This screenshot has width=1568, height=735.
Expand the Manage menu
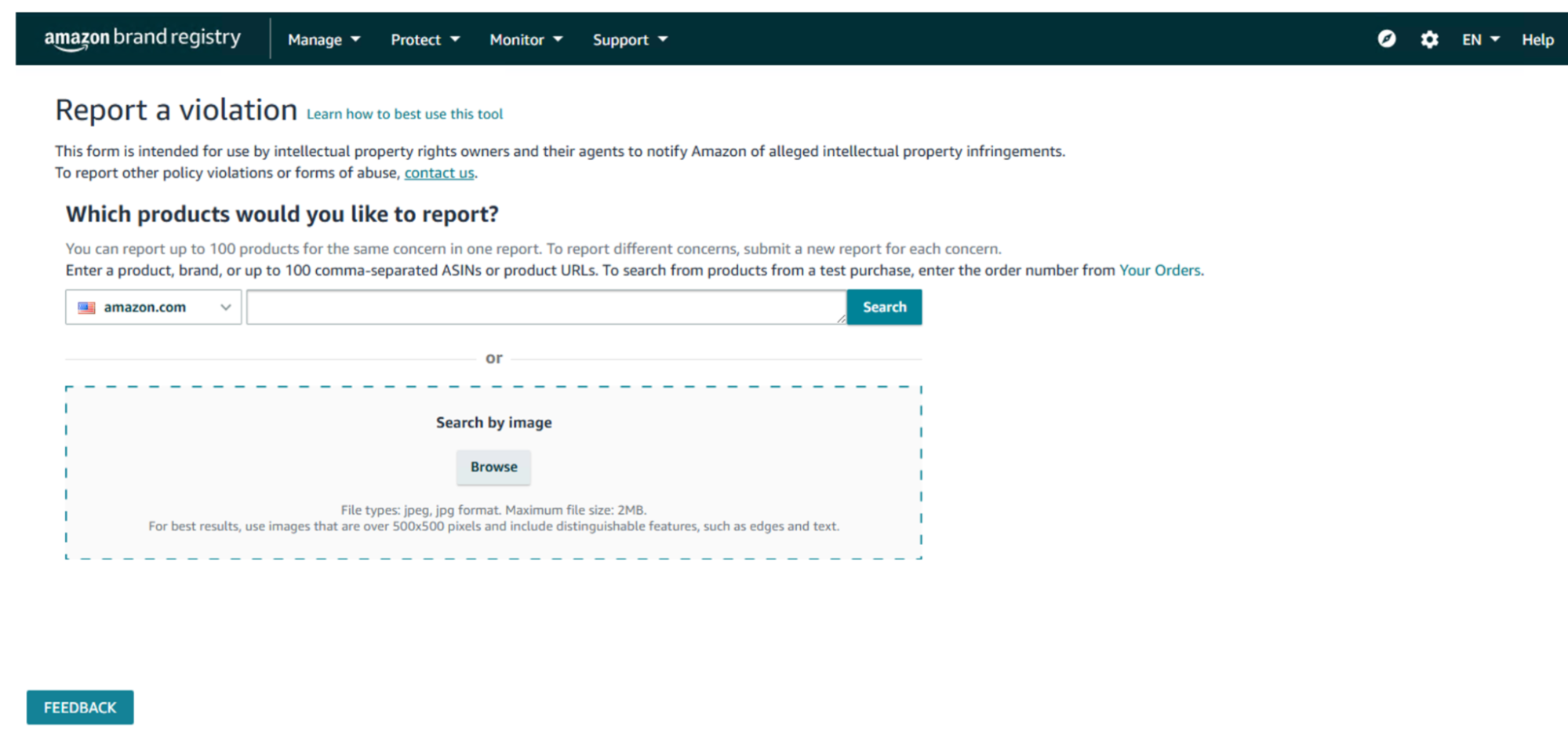coord(323,39)
